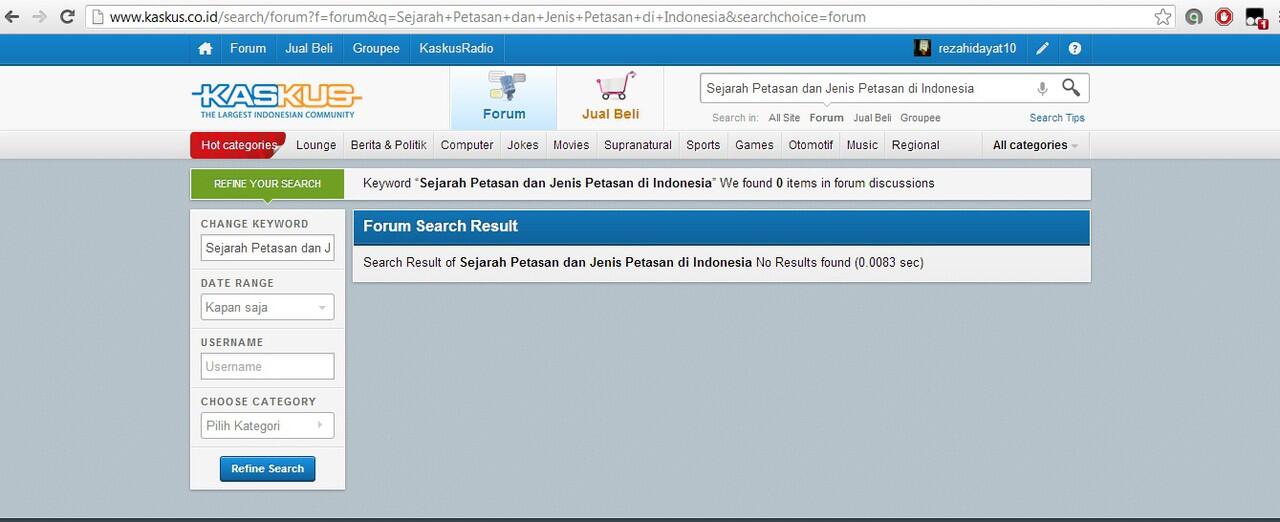This screenshot has width=1280, height=522.
Task: Expand the All categories dropdown
Action: [1035, 145]
